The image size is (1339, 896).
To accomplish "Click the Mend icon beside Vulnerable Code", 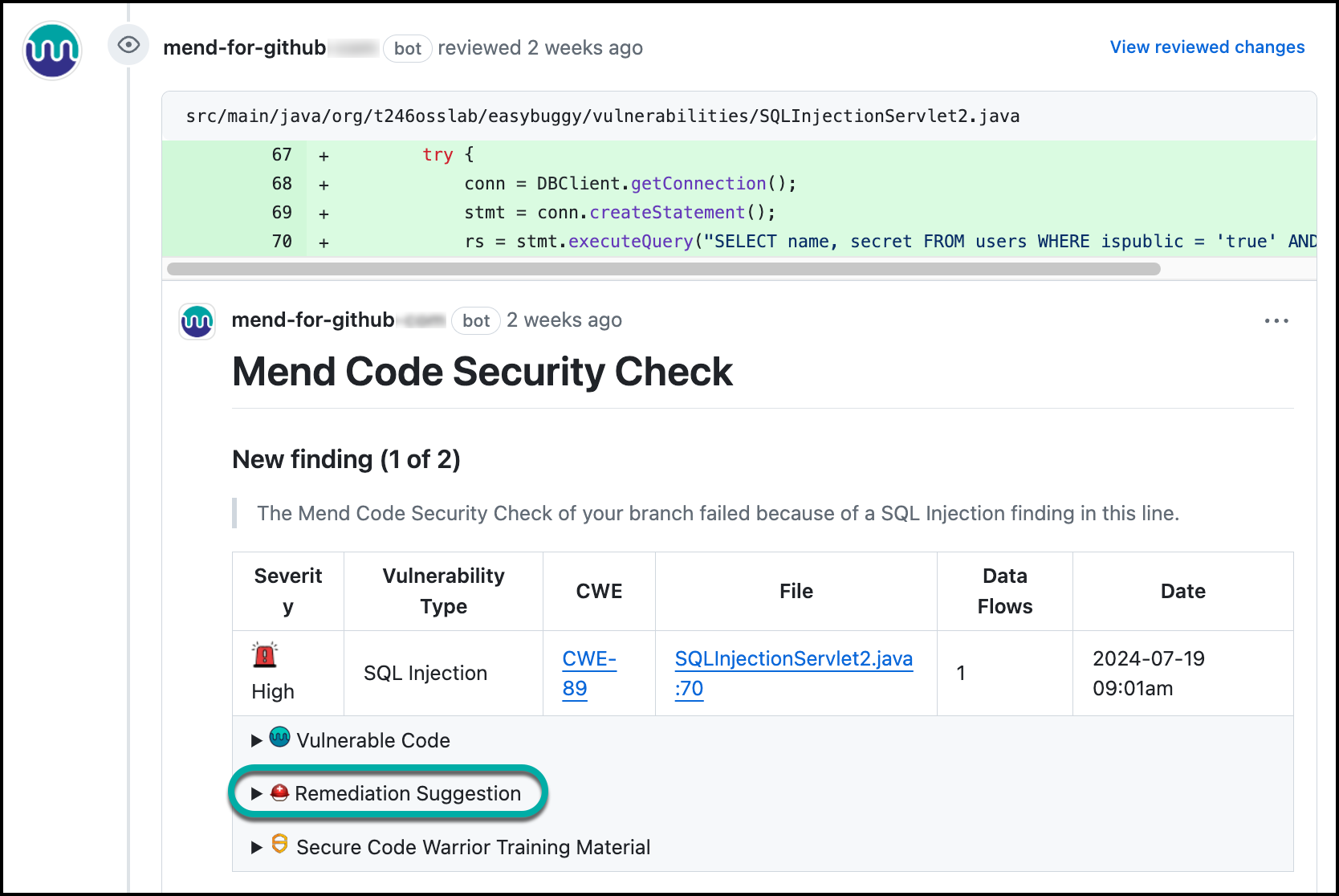I will pyautogui.click(x=279, y=737).
